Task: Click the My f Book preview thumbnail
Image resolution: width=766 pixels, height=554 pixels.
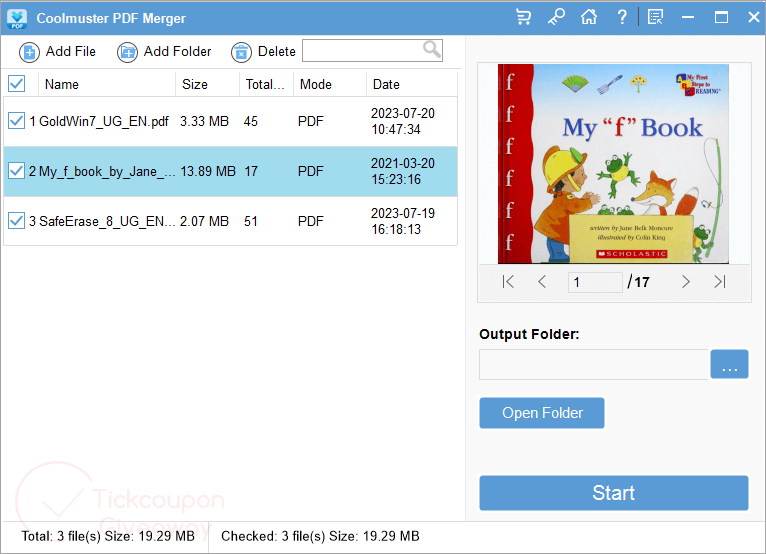Action: click(613, 164)
